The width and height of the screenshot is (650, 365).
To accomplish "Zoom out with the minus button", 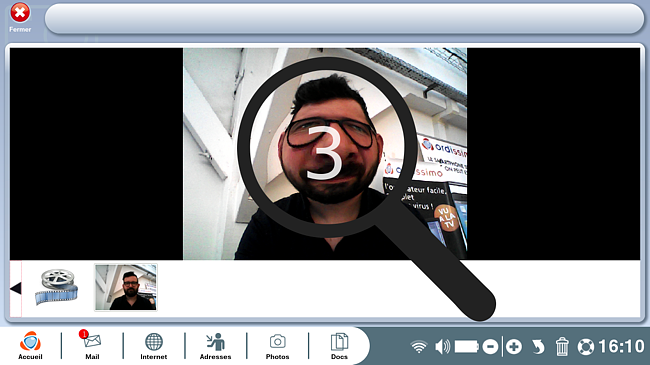I will 490,347.
